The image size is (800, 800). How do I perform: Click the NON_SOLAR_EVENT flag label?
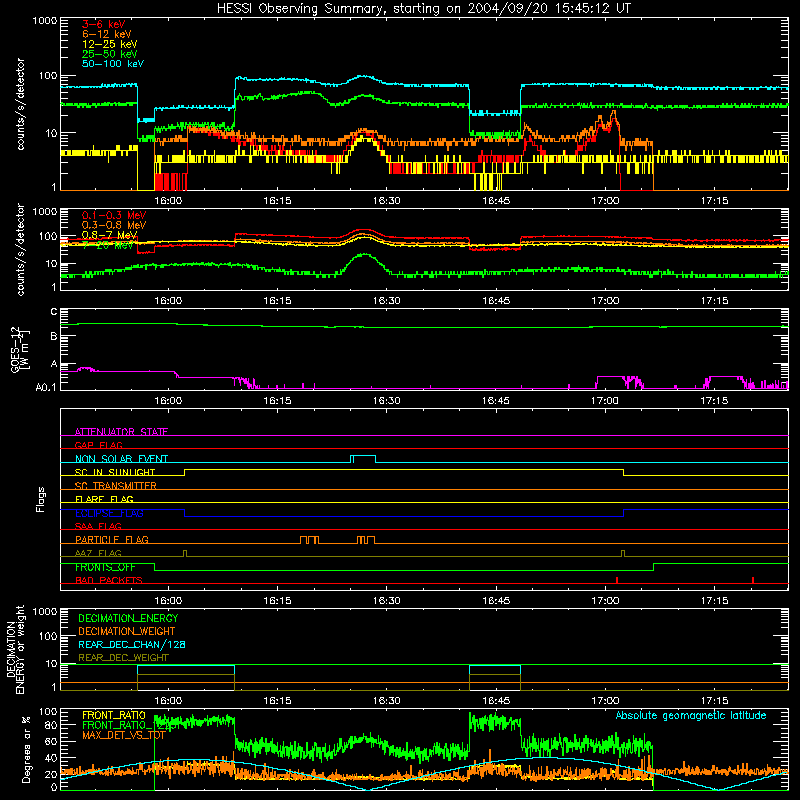click(x=121, y=459)
